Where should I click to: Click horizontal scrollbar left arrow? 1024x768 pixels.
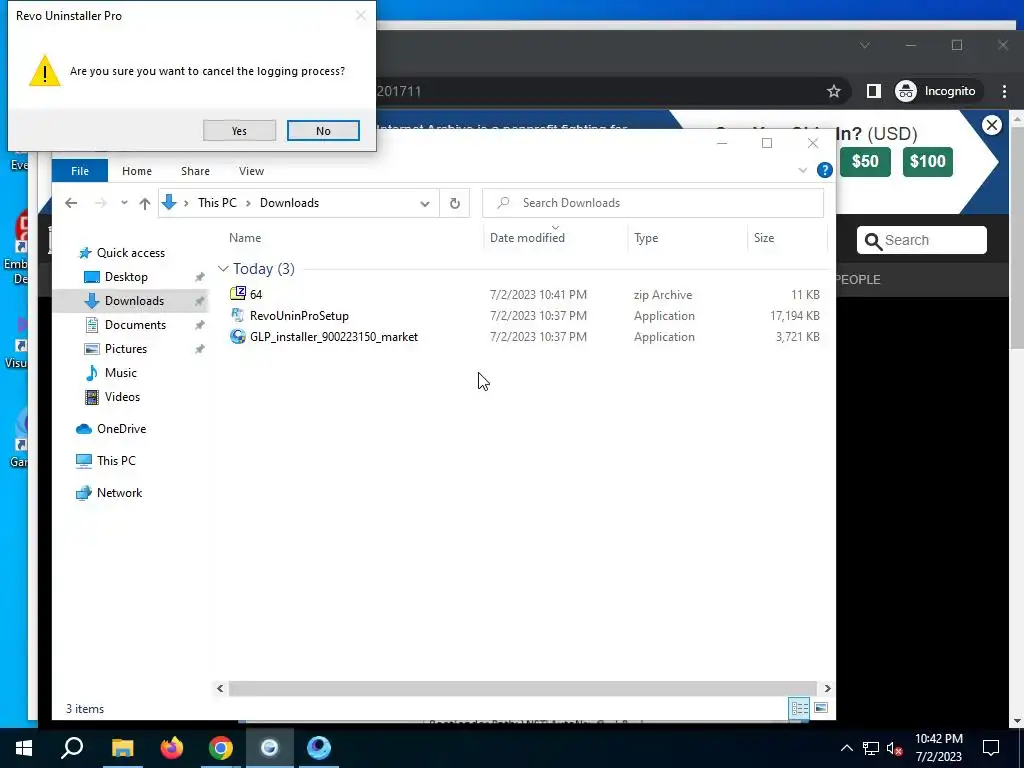coord(220,688)
